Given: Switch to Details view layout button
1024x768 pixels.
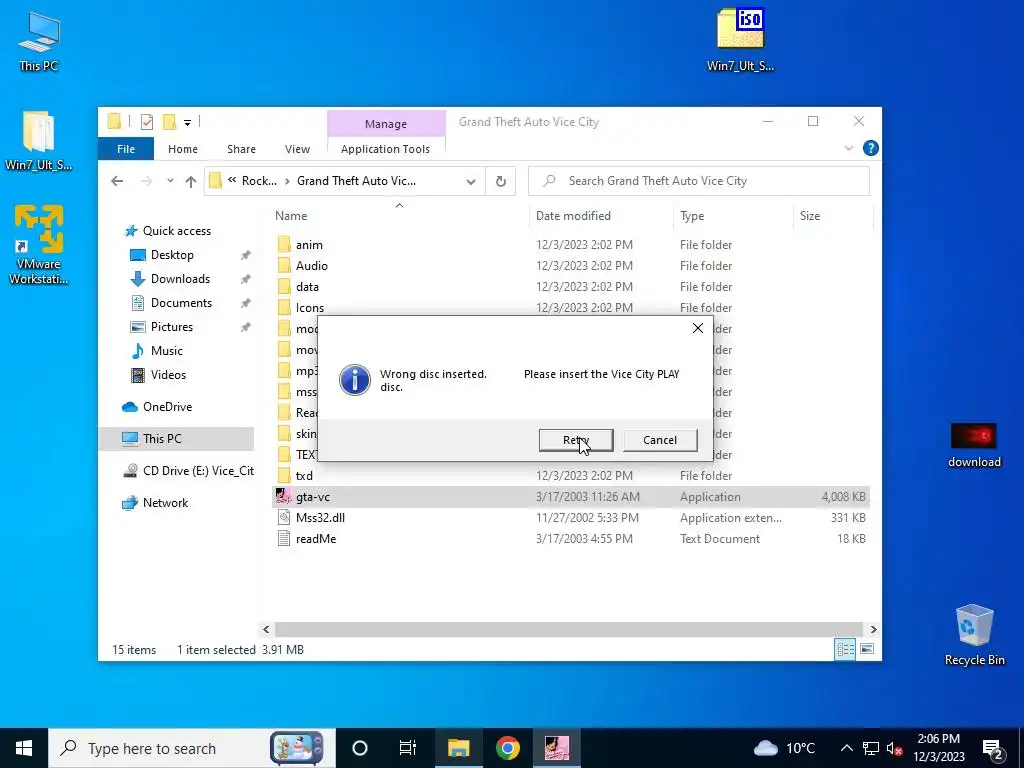Looking at the screenshot, I should [x=845, y=649].
